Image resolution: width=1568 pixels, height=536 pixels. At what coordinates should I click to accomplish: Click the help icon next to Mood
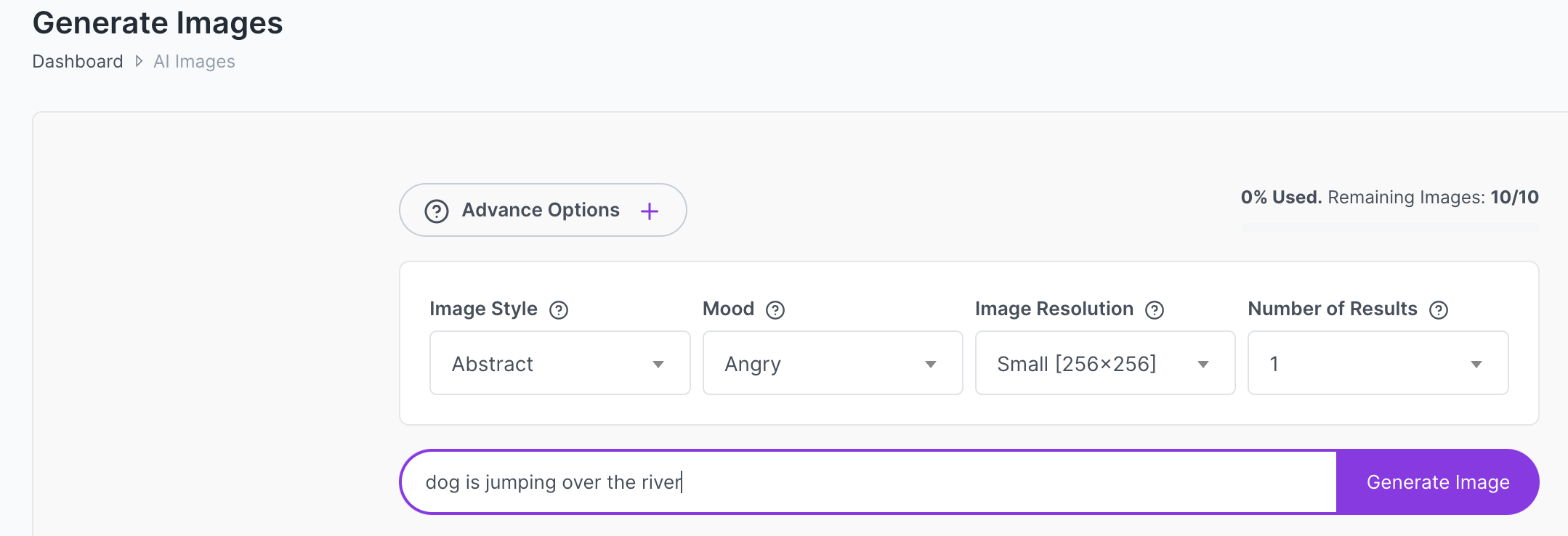tap(775, 310)
